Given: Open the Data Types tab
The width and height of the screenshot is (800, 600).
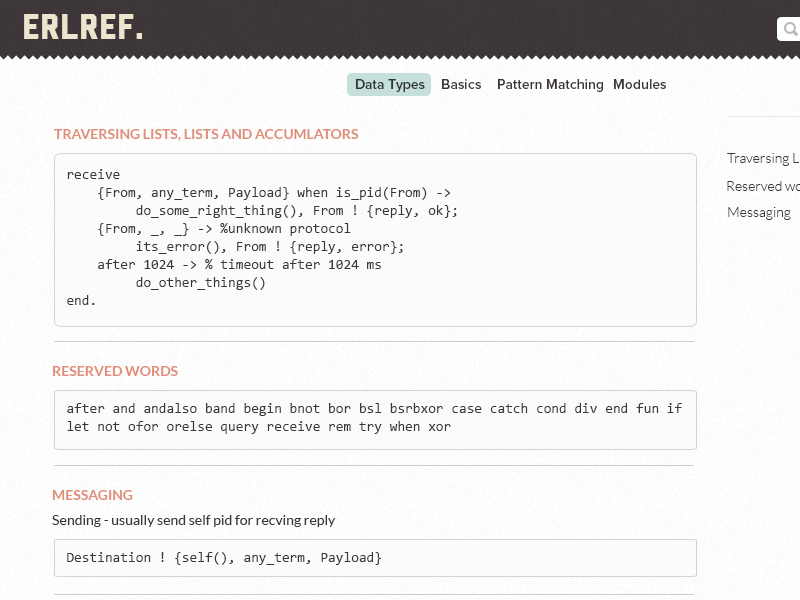Looking at the screenshot, I should [x=389, y=85].
